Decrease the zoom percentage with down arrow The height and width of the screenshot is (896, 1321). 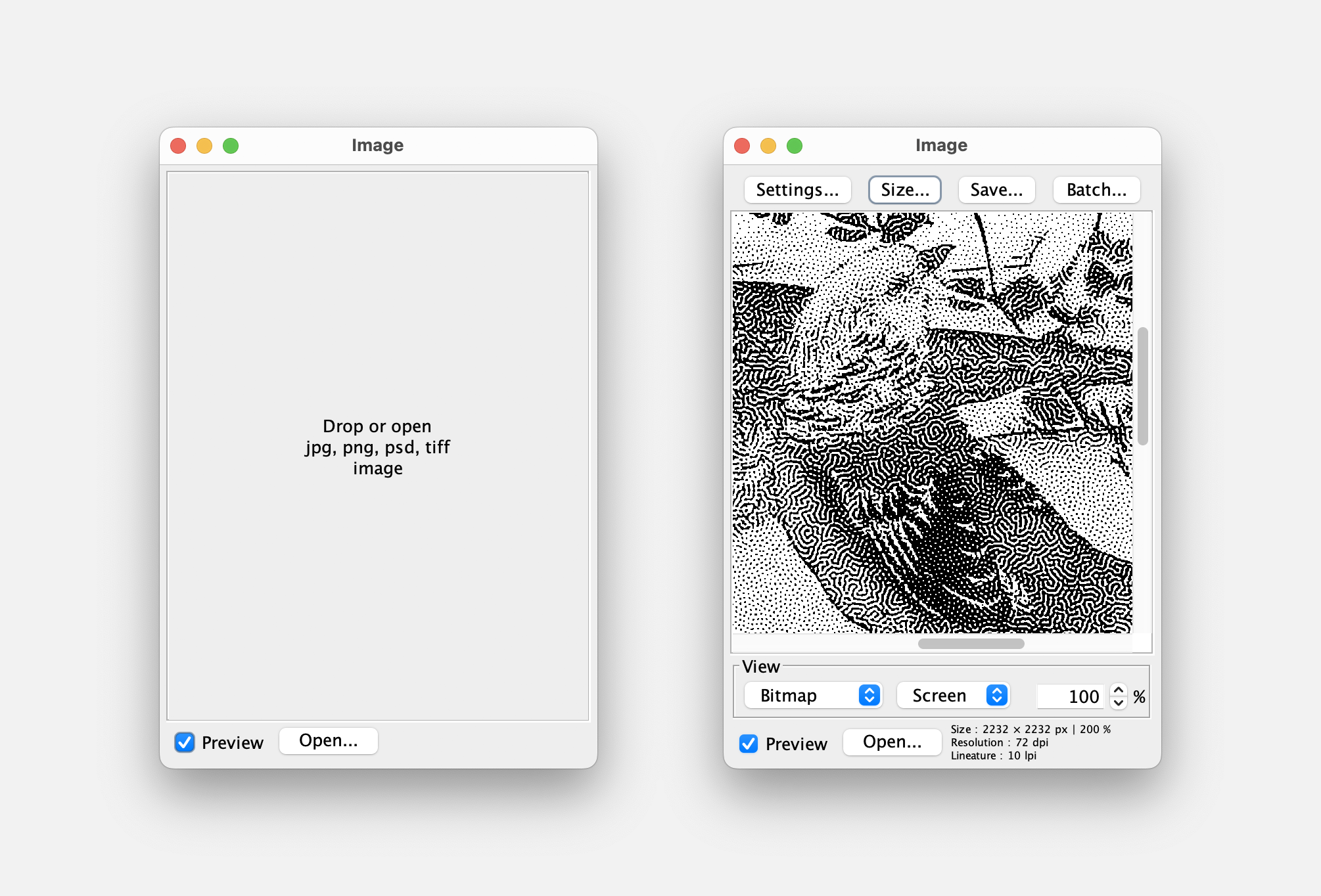[x=1119, y=703]
